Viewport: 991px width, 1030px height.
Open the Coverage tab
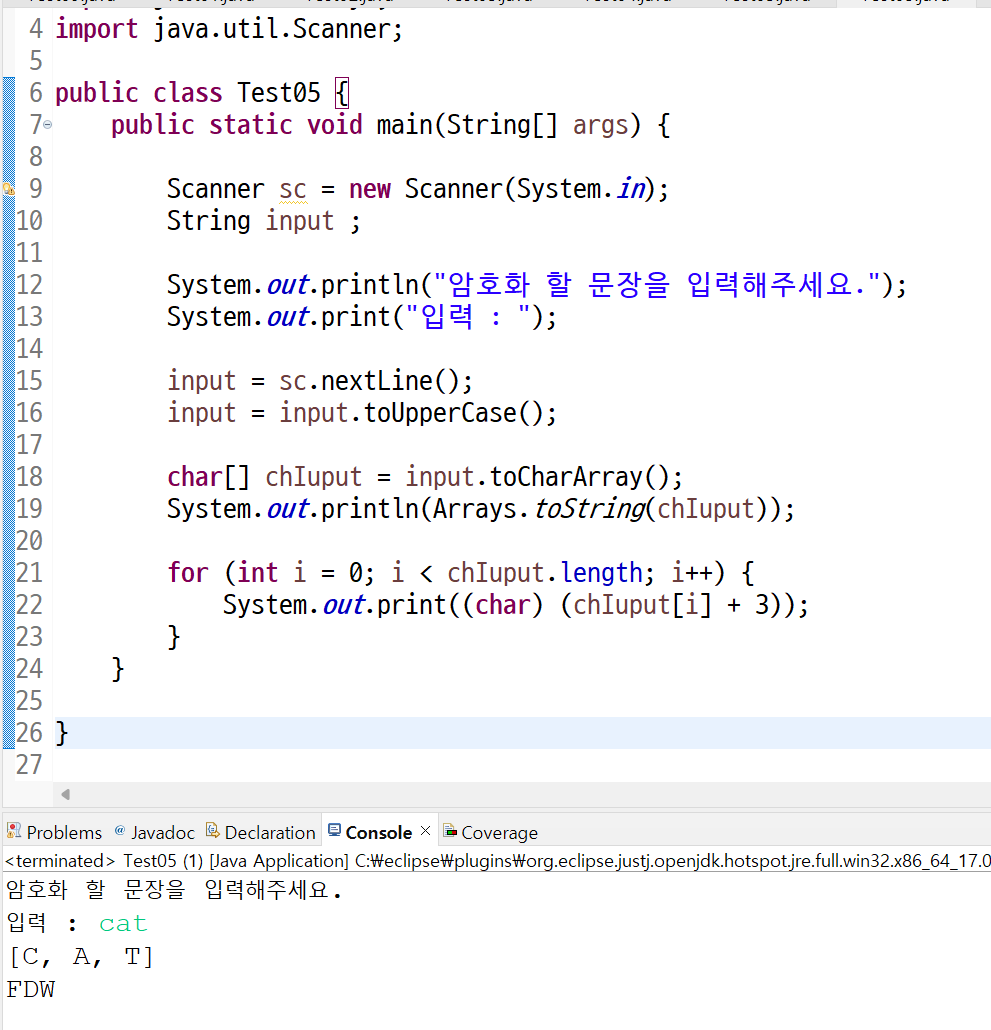(491, 832)
